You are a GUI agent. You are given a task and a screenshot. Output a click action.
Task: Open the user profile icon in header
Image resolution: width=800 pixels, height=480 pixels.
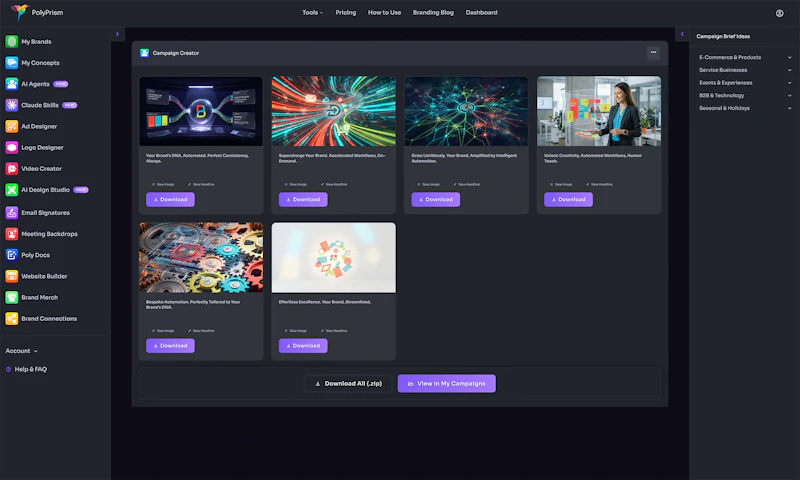(780, 13)
